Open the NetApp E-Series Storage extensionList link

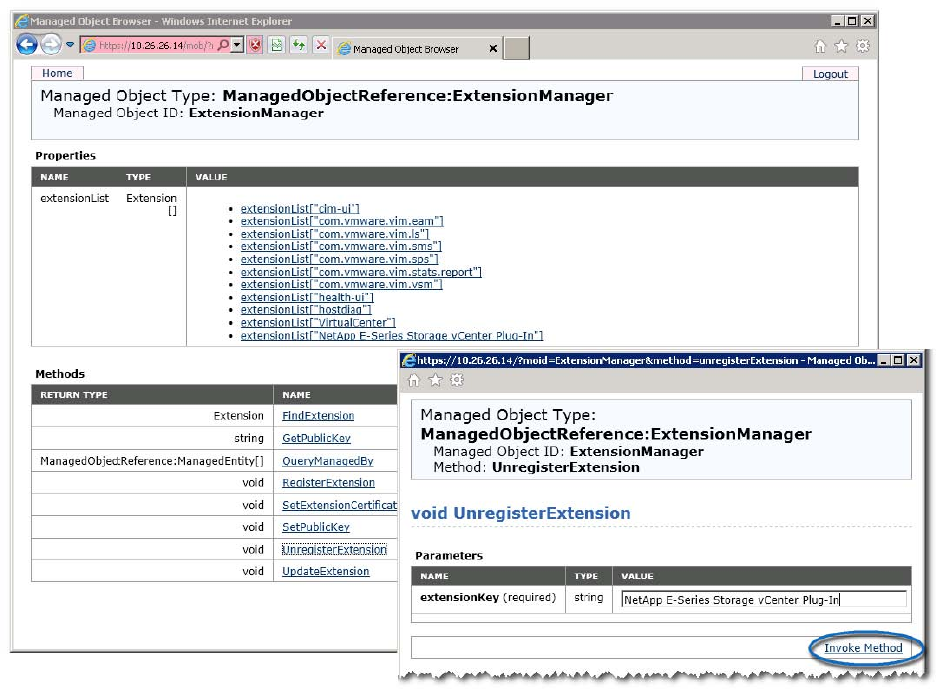pos(391,336)
